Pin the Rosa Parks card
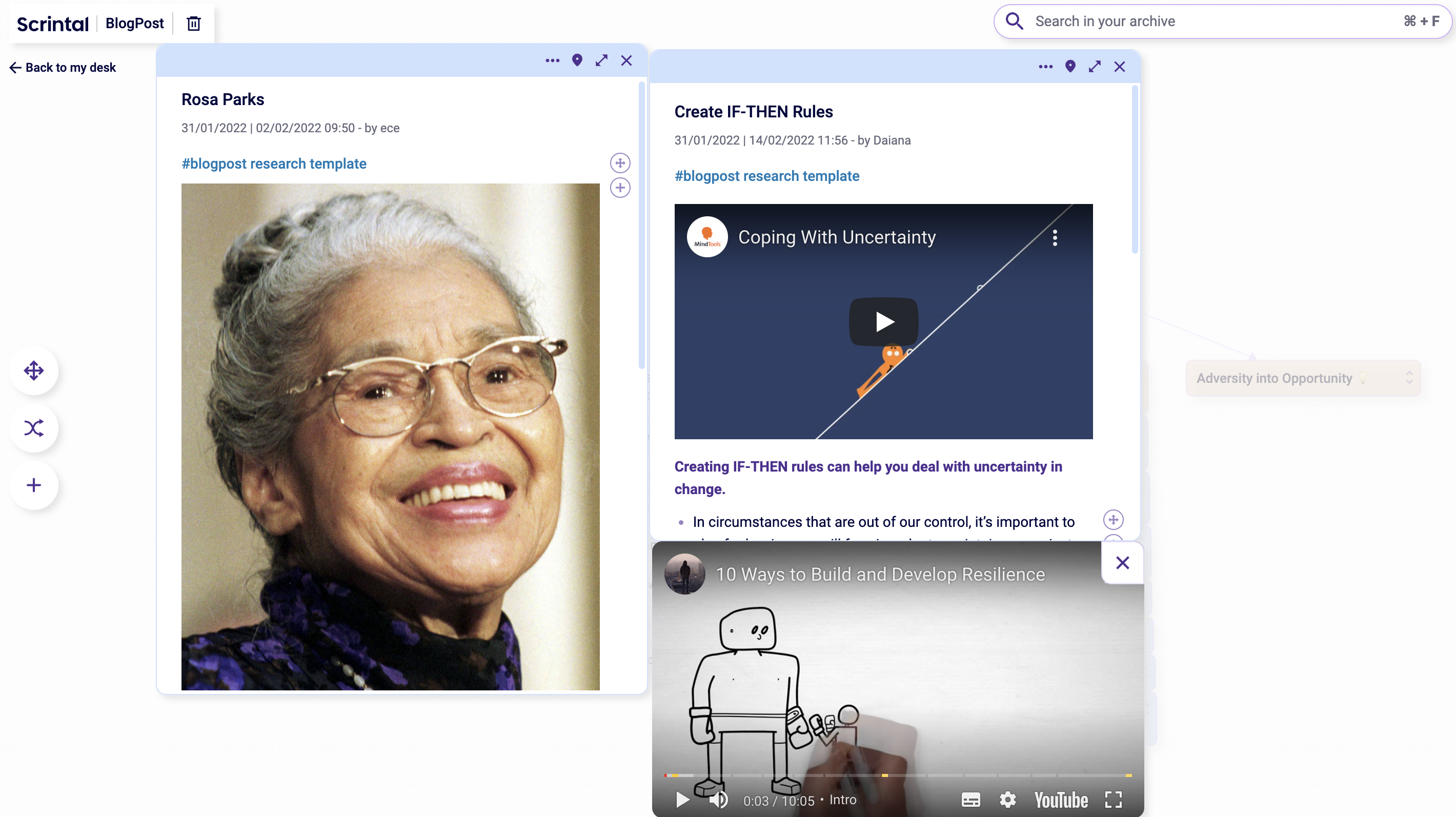The width and height of the screenshot is (1456, 817). tap(577, 60)
